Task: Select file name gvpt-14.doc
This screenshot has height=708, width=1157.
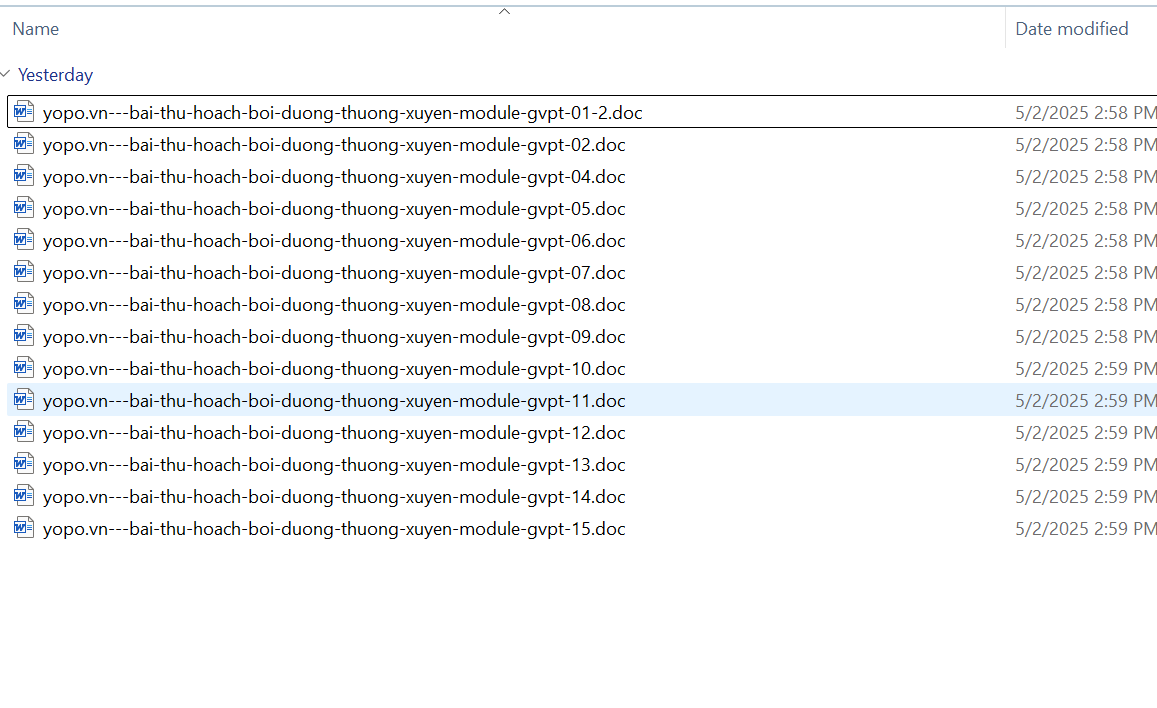Action: pos(334,497)
